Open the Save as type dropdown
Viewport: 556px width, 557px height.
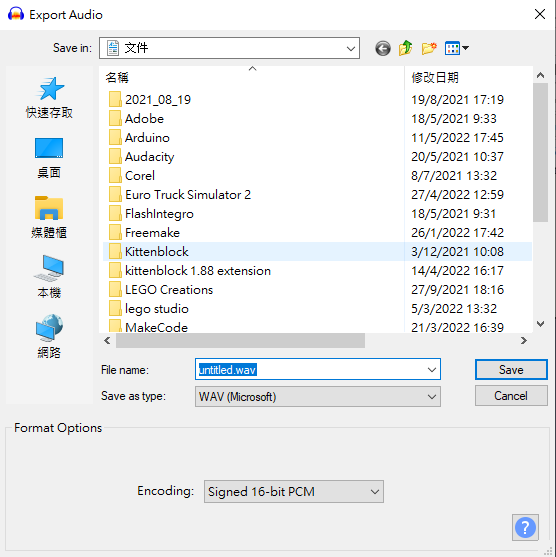318,396
